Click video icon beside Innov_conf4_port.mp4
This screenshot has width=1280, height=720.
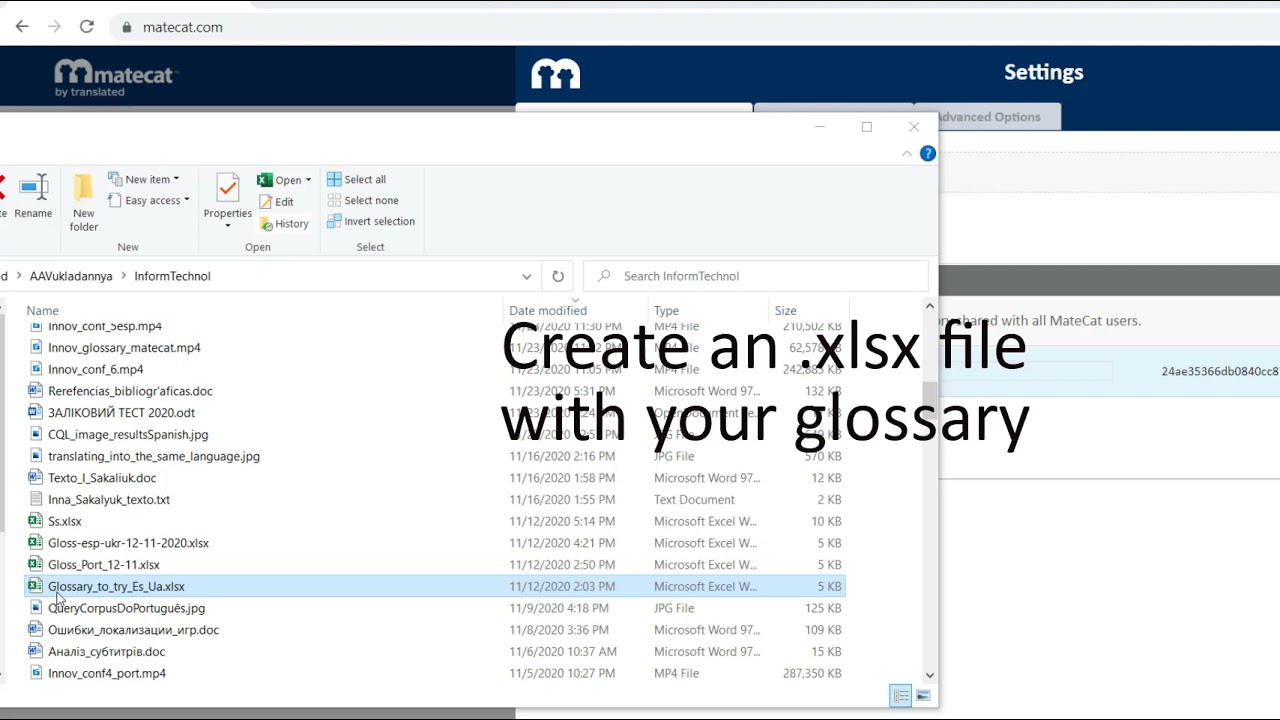[x=36, y=674]
